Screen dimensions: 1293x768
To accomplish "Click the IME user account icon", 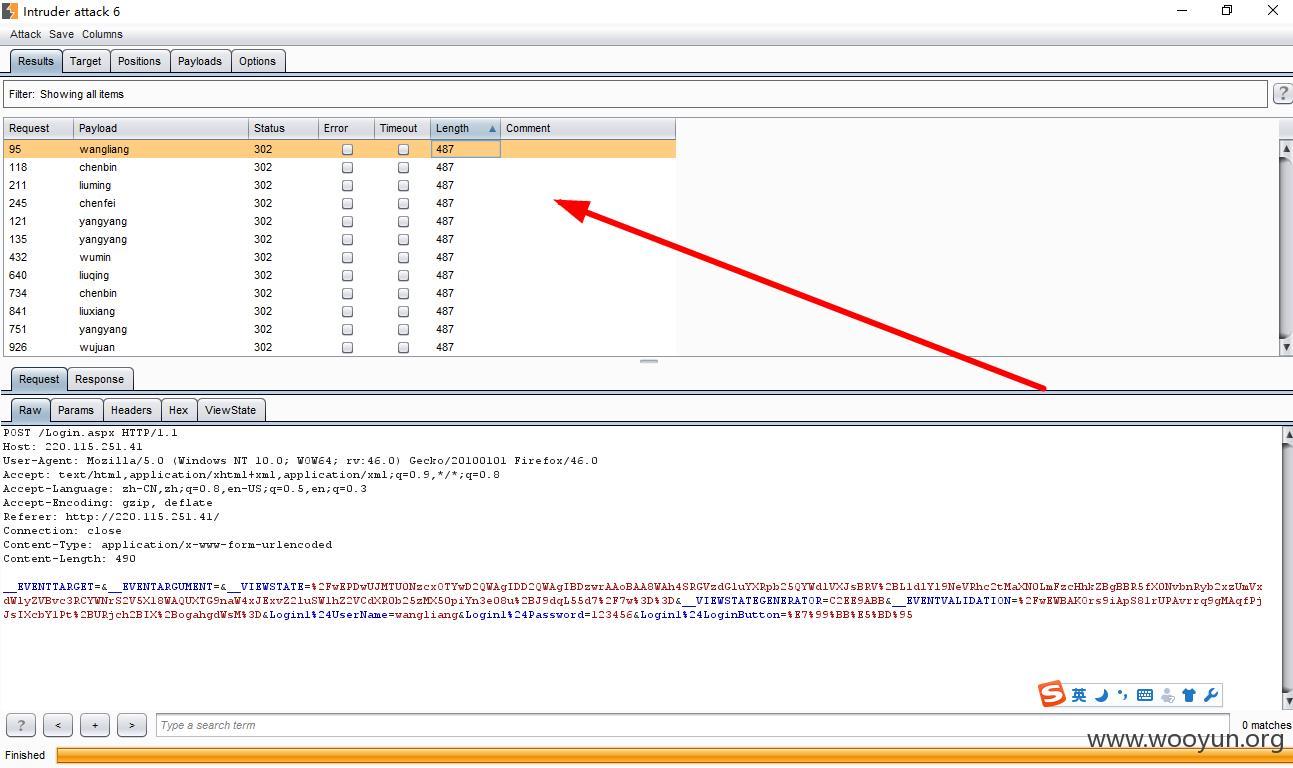I will tap(1167, 695).
